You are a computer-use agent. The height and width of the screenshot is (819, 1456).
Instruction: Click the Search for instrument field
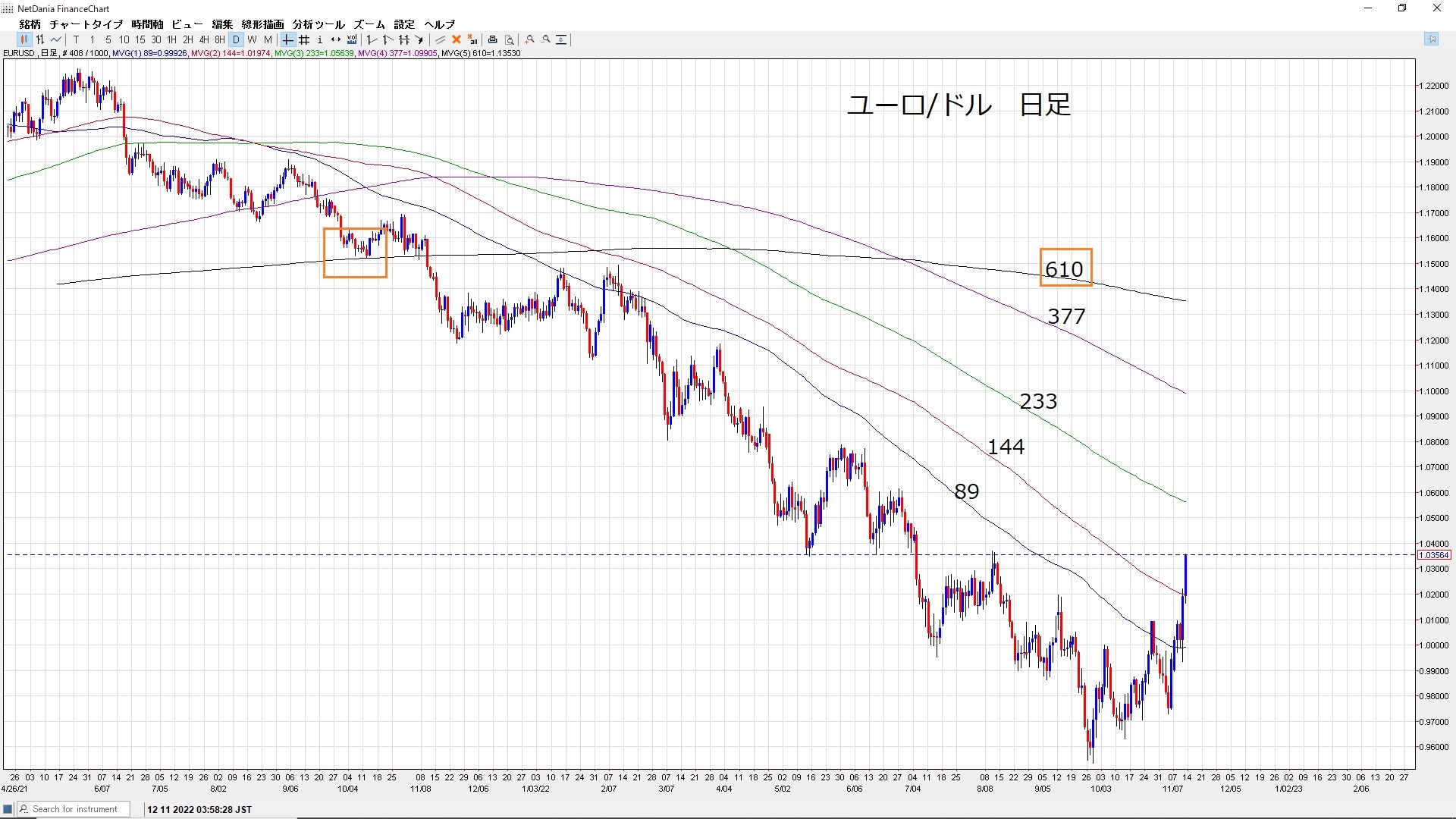point(74,809)
